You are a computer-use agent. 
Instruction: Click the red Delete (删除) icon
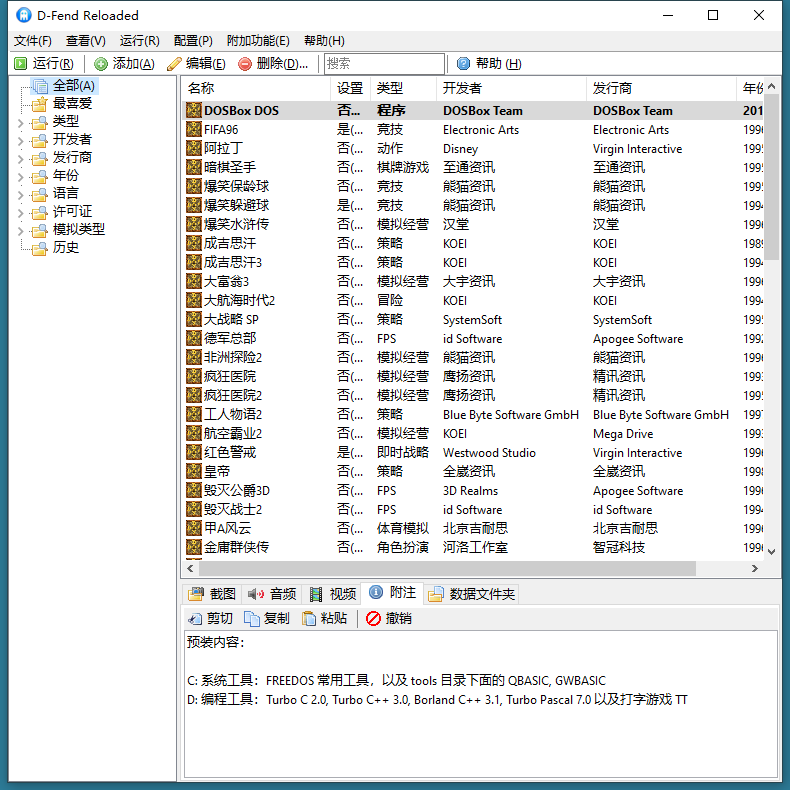point(245,64)
